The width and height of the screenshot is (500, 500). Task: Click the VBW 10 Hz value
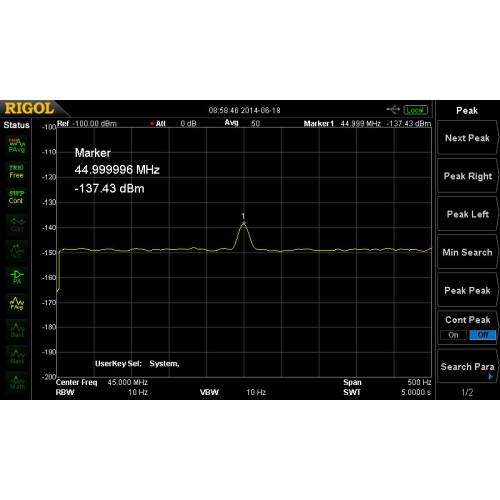click(x=256, y=392)
